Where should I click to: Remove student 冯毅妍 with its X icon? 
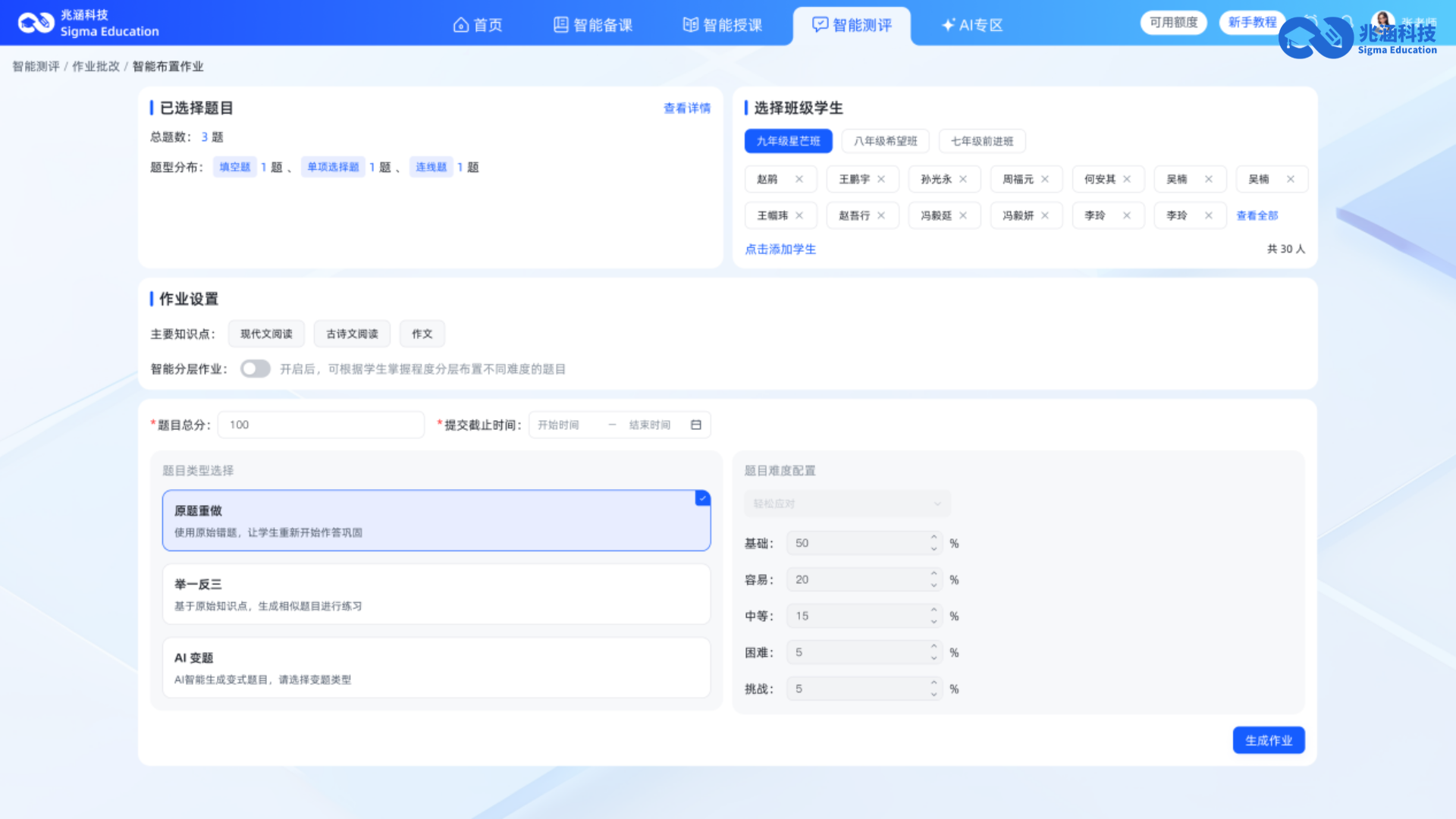[1045, 215]
